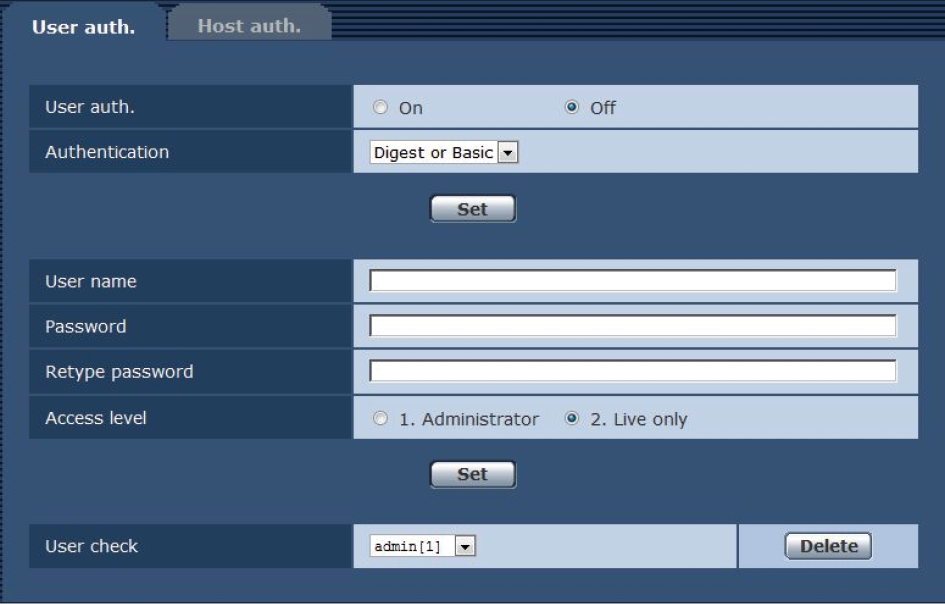Click the Retype password input box
This screenshot has height=604, width=945.
[632, 372]
